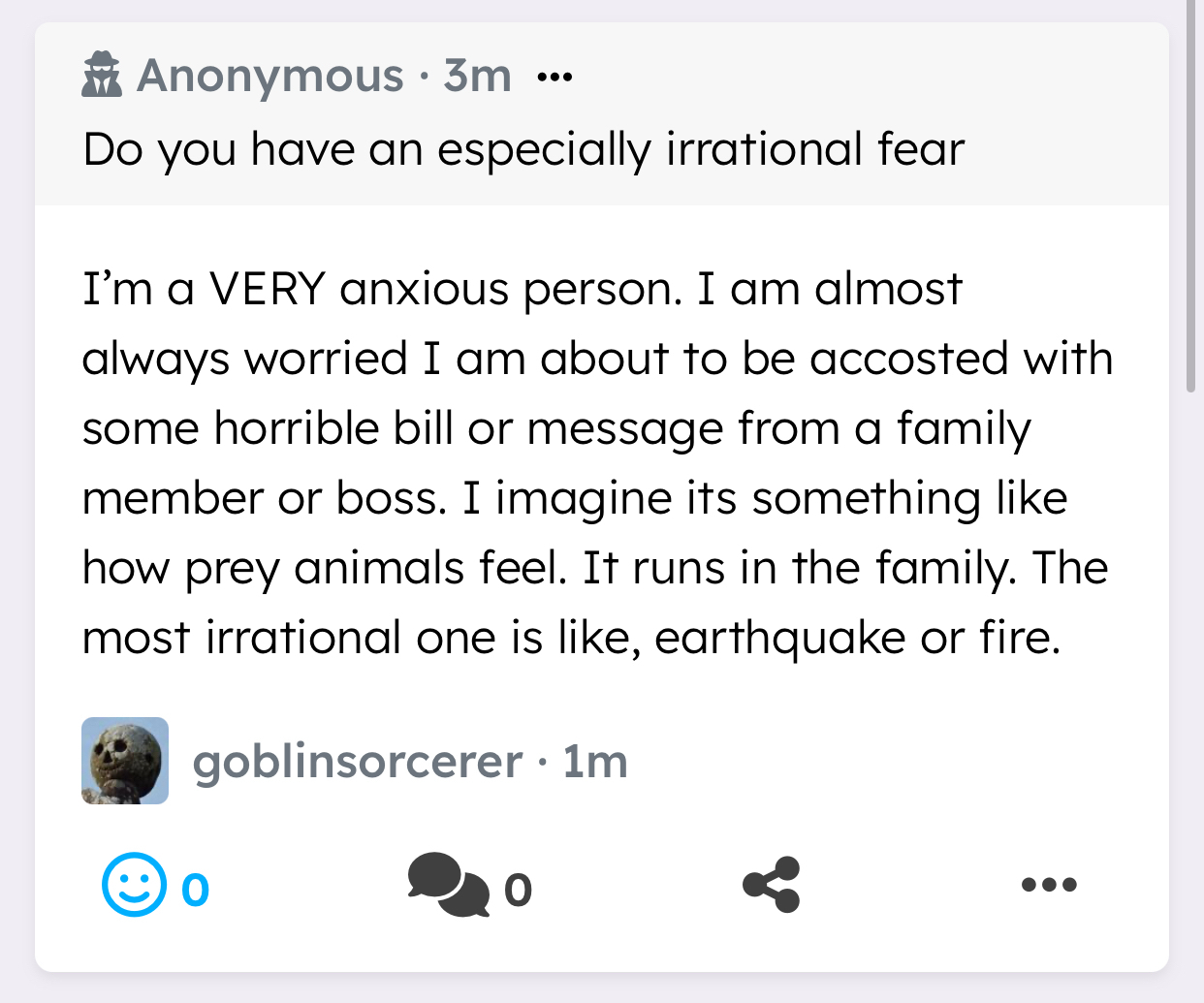Click the vertical scrollbar on right edge
Screen dimensions: 1204x1003
(x=1190, y=194)
